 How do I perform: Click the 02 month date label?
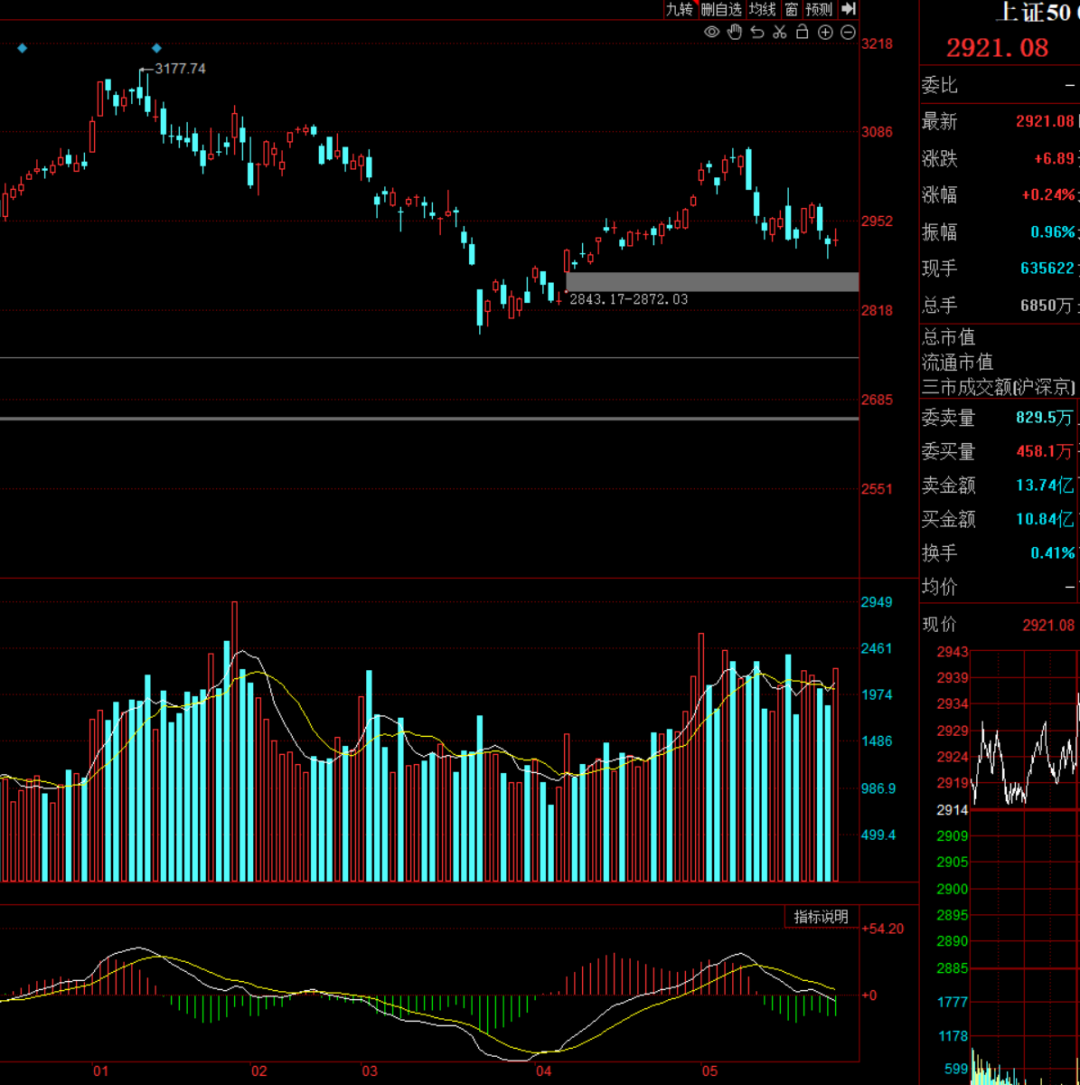(259, 1071)
